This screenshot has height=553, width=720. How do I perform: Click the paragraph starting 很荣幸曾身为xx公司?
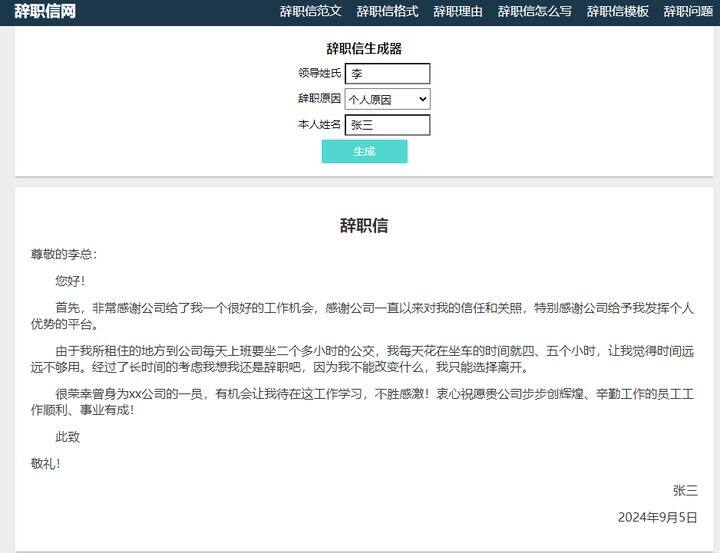coord(362,402)
